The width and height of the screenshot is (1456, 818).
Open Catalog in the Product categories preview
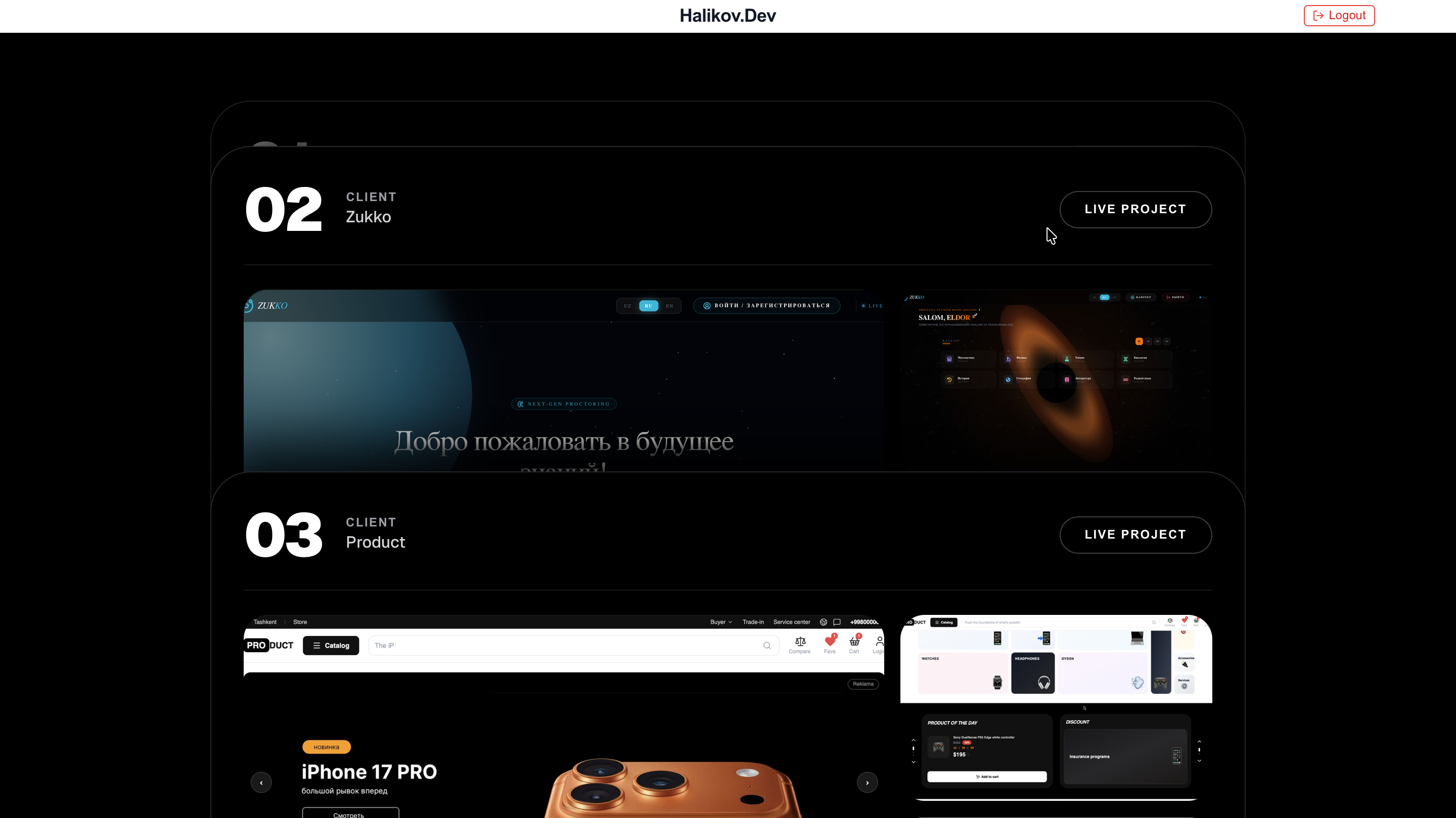click(944, 622)
